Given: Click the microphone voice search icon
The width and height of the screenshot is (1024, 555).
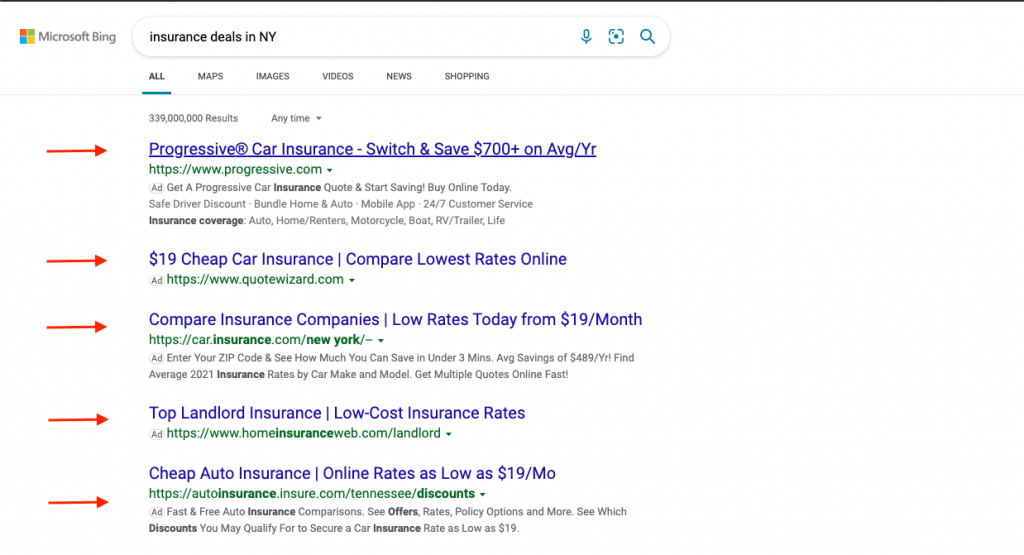Looking at the screenshot, I should point(586,37).
